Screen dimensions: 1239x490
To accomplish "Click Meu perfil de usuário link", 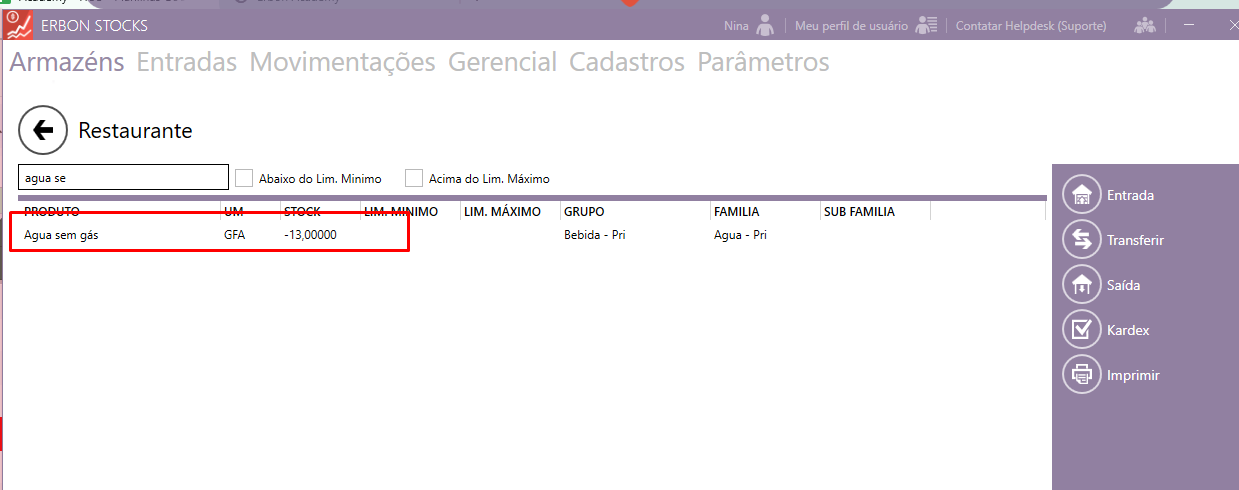I will pos(851,26).
